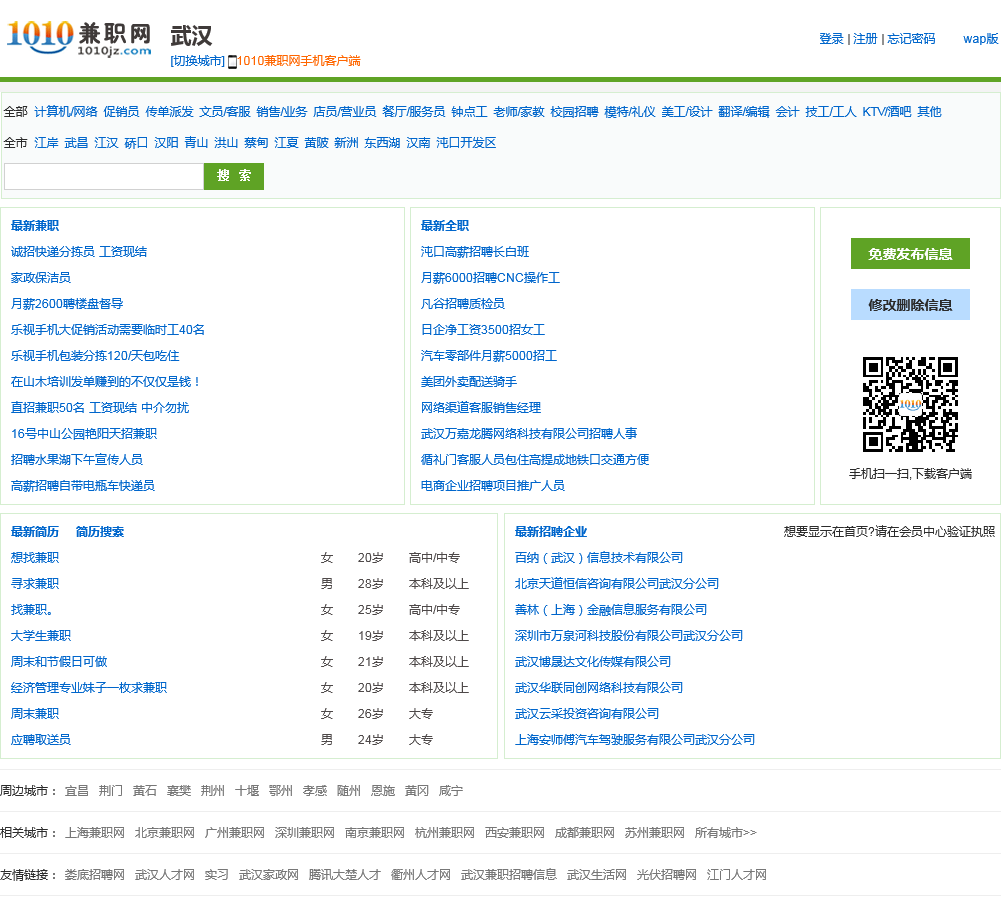
Task: Open 腾讯大楚人才 friendly link
Action: (x=344, y=876)
